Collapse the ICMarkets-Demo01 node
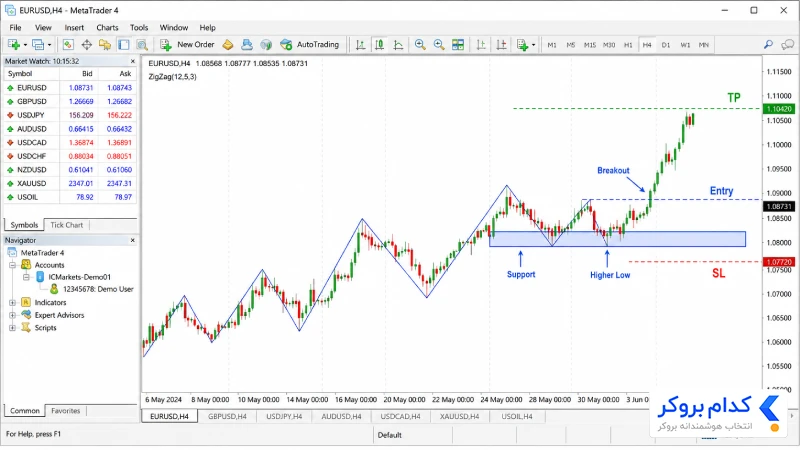This screenshot has width=800, height=450. (26, 277)
